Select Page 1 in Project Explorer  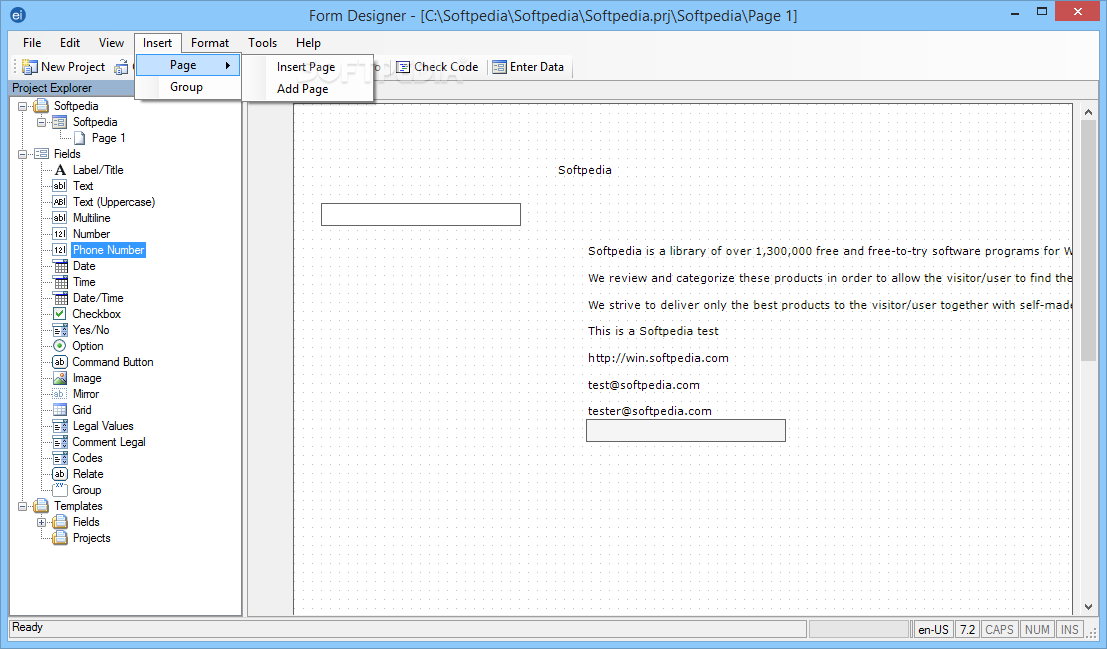point(109,138)
